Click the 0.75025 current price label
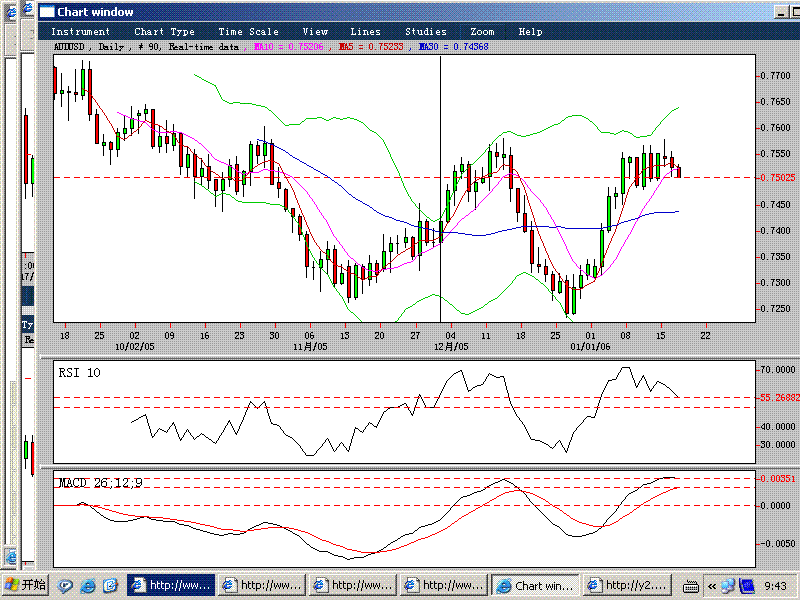The width and height of the screenshot is (800, 600). (x=778, y=178)
